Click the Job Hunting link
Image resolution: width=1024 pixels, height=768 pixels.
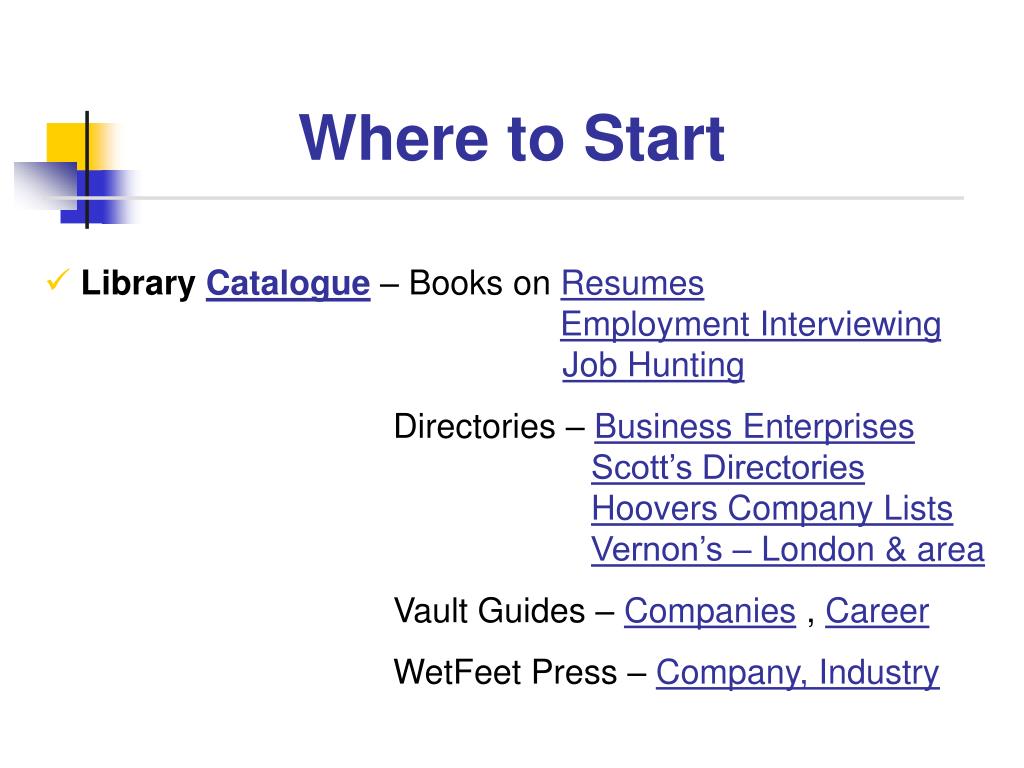point(653,366)
